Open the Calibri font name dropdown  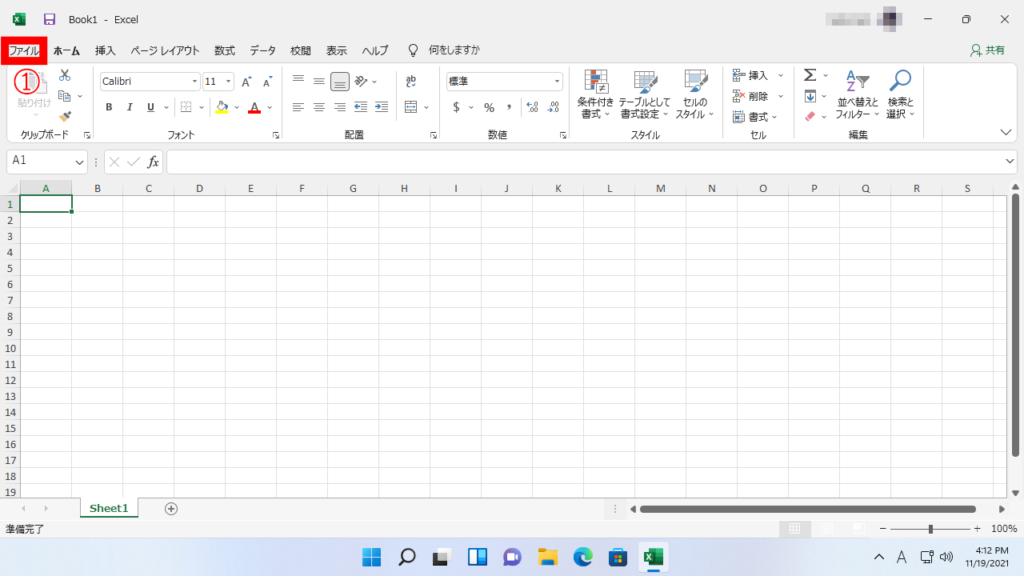pos(194,82)
